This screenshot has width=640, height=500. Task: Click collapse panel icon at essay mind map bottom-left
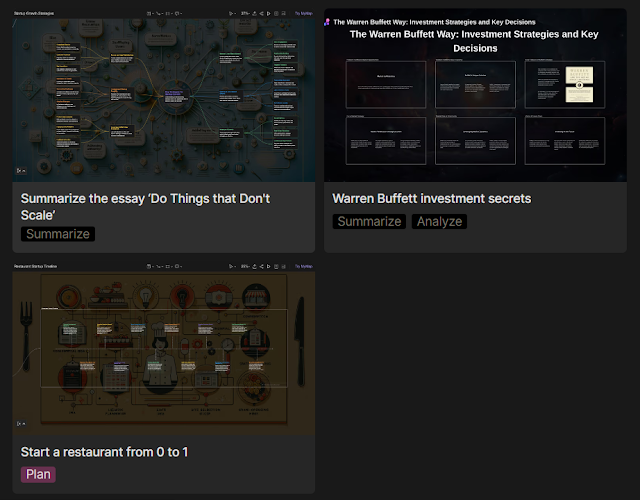tap(21, 171)
